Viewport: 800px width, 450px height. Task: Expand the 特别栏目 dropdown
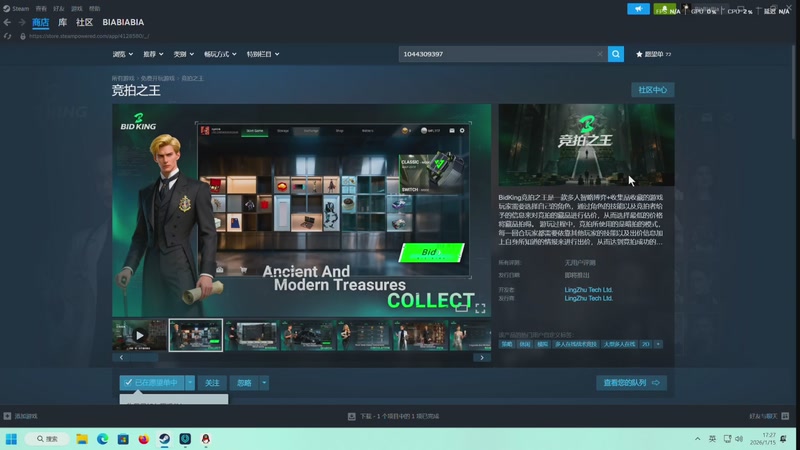click(x=263, y=54)
